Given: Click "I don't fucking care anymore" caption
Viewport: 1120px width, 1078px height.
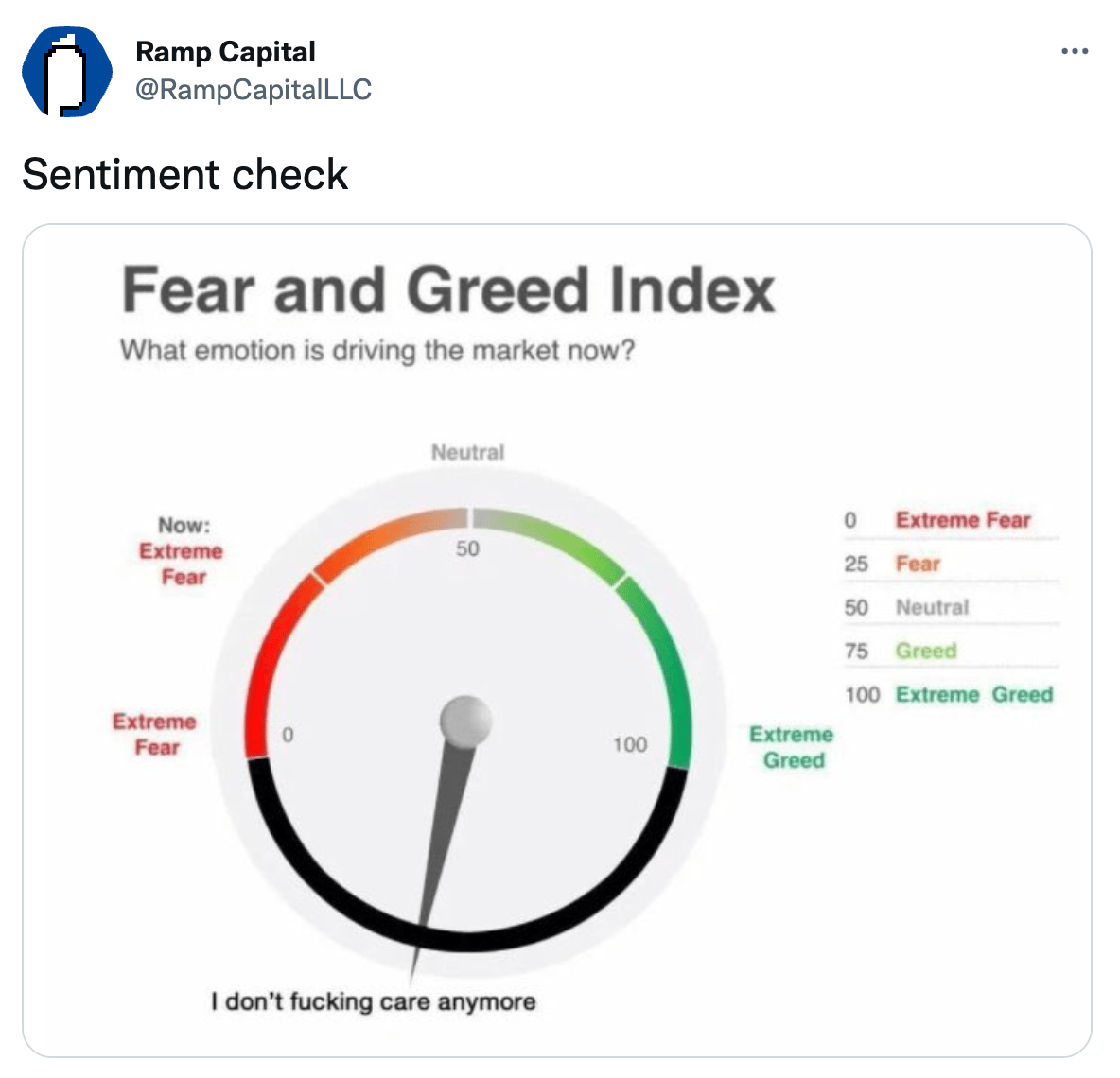Looking at the screenshot, I should 374,1001.
